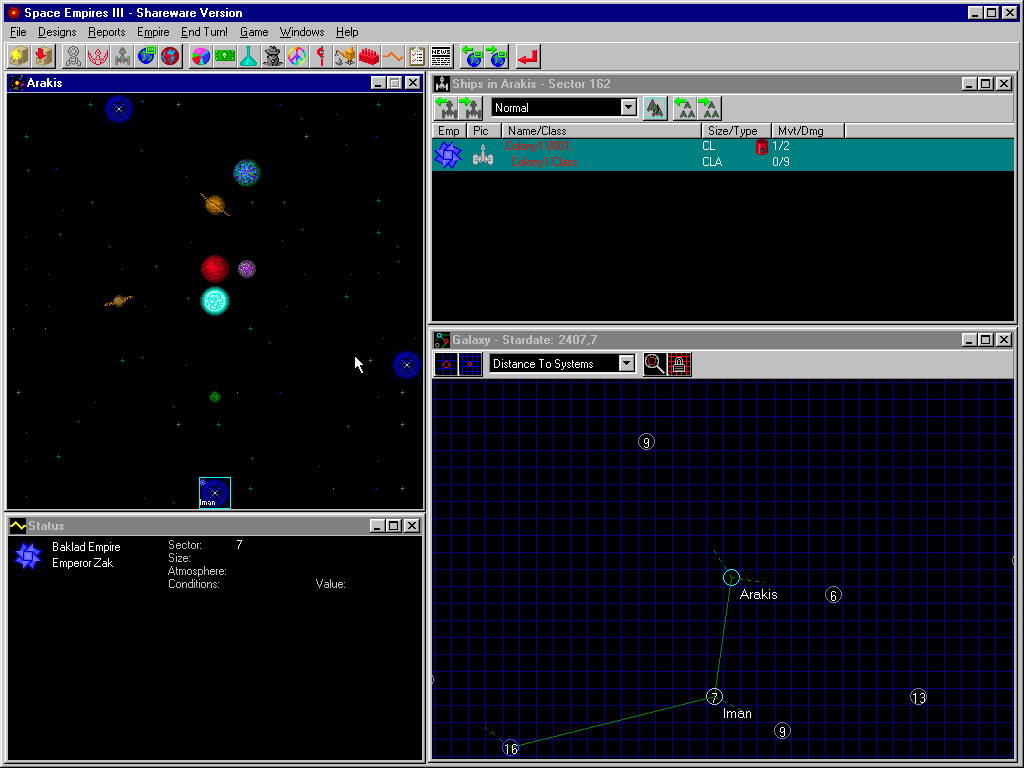Open the Empire menu
1024x768 pixels.
[153, 32]
